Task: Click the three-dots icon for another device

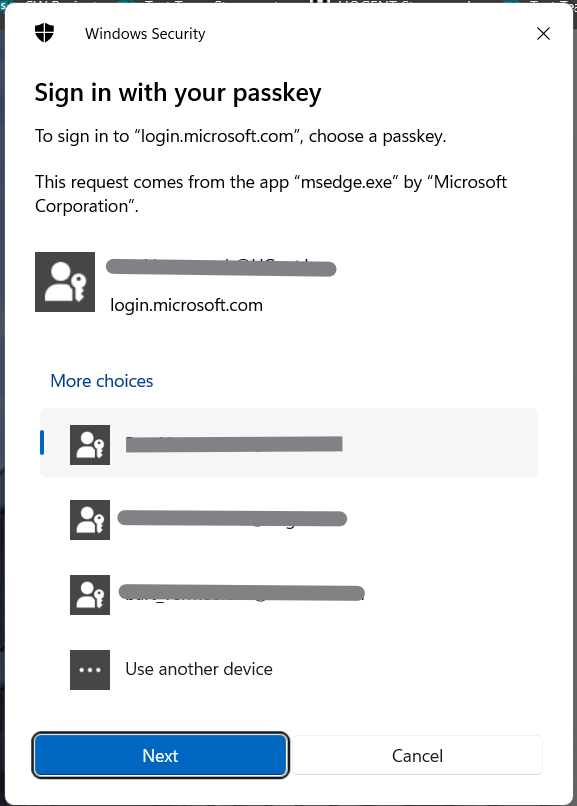Action: (x=90, y=670)
